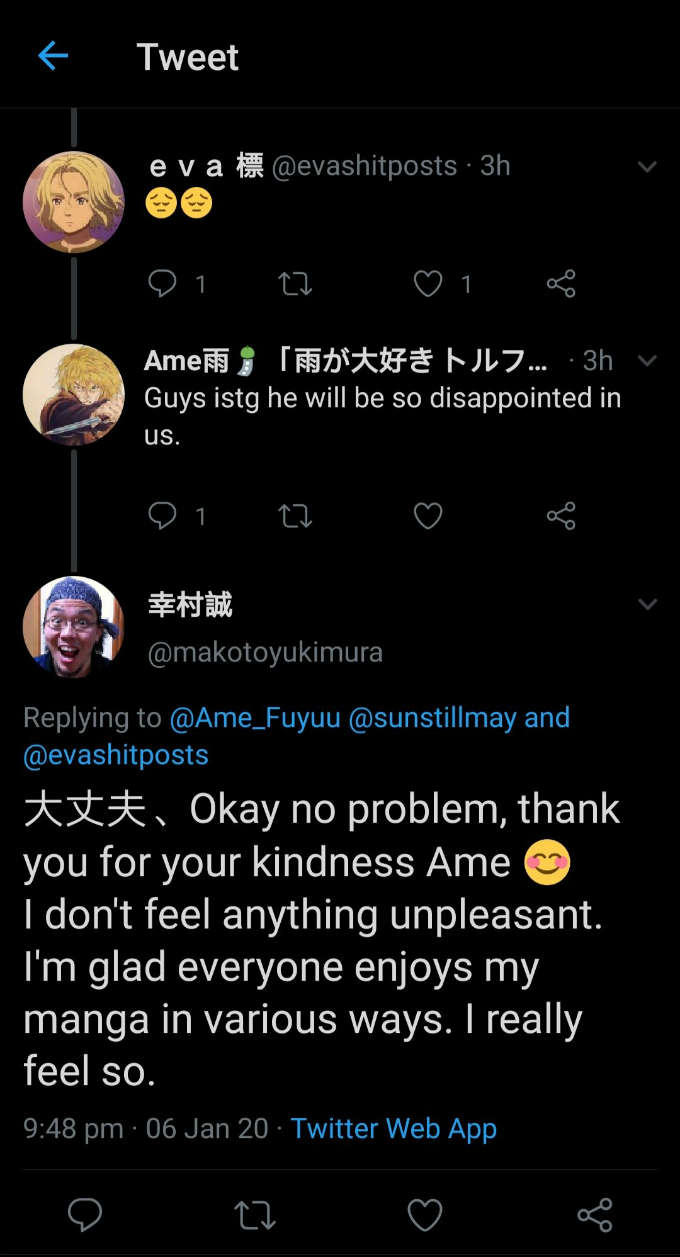Share the main tweet

(x=595, y=1215)
